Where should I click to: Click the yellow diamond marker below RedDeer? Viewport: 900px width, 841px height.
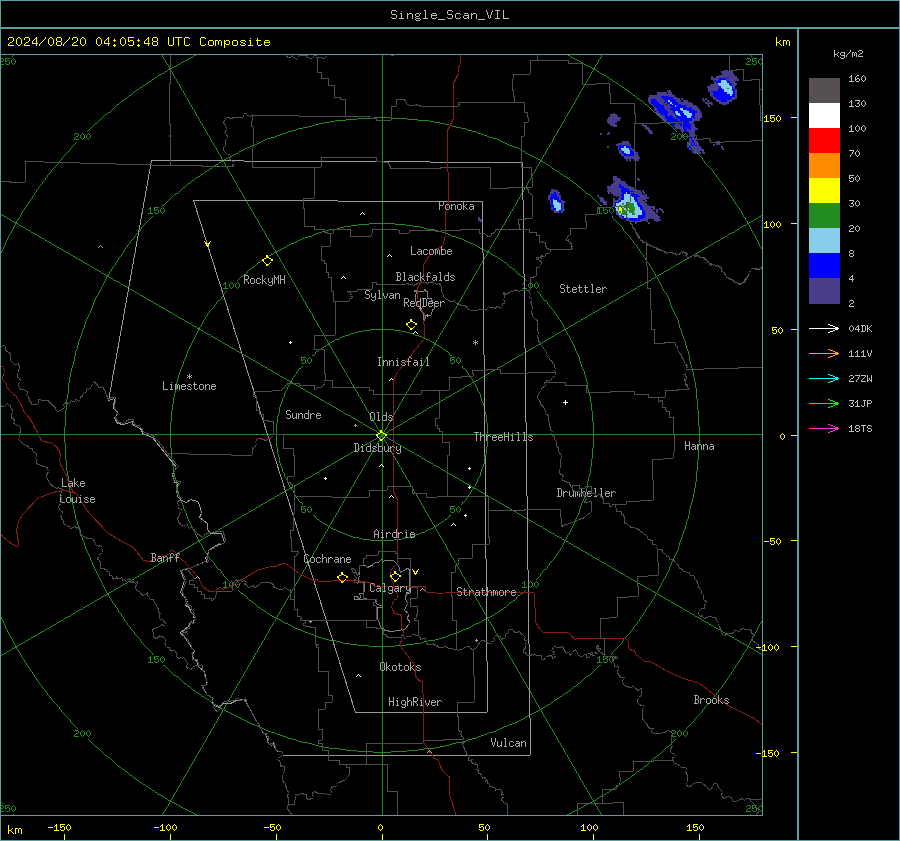[411, 325]
